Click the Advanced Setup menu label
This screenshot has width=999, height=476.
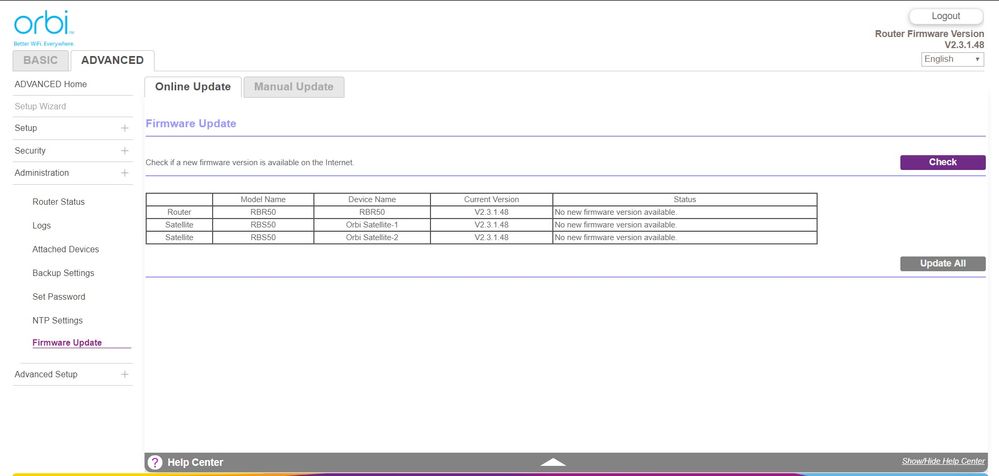[x=46, y=374]
